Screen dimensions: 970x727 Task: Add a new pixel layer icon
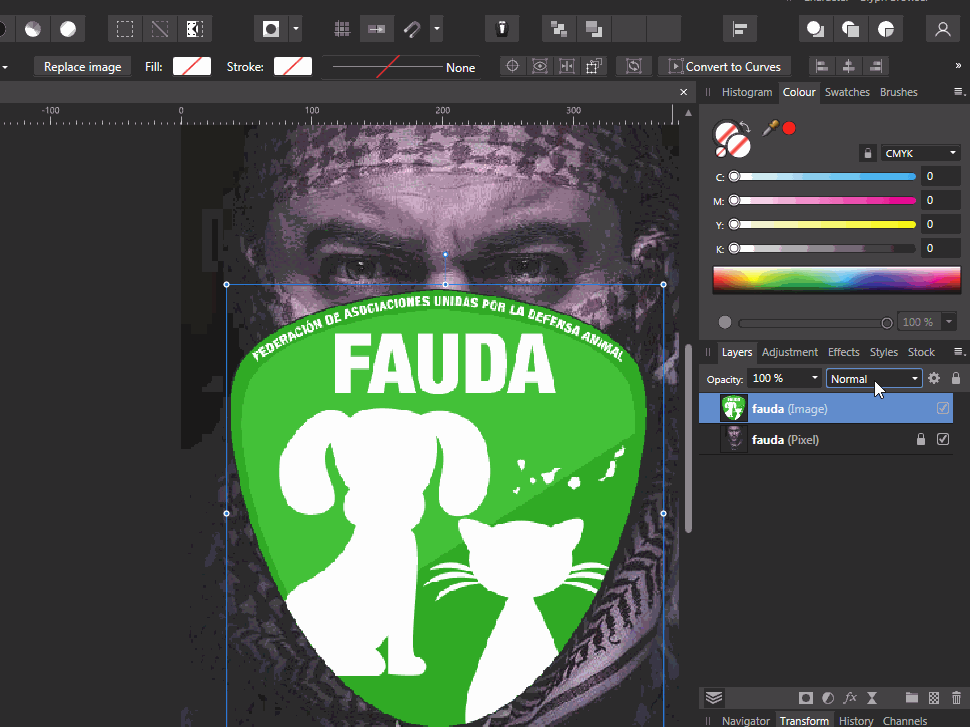coord(934,698)
